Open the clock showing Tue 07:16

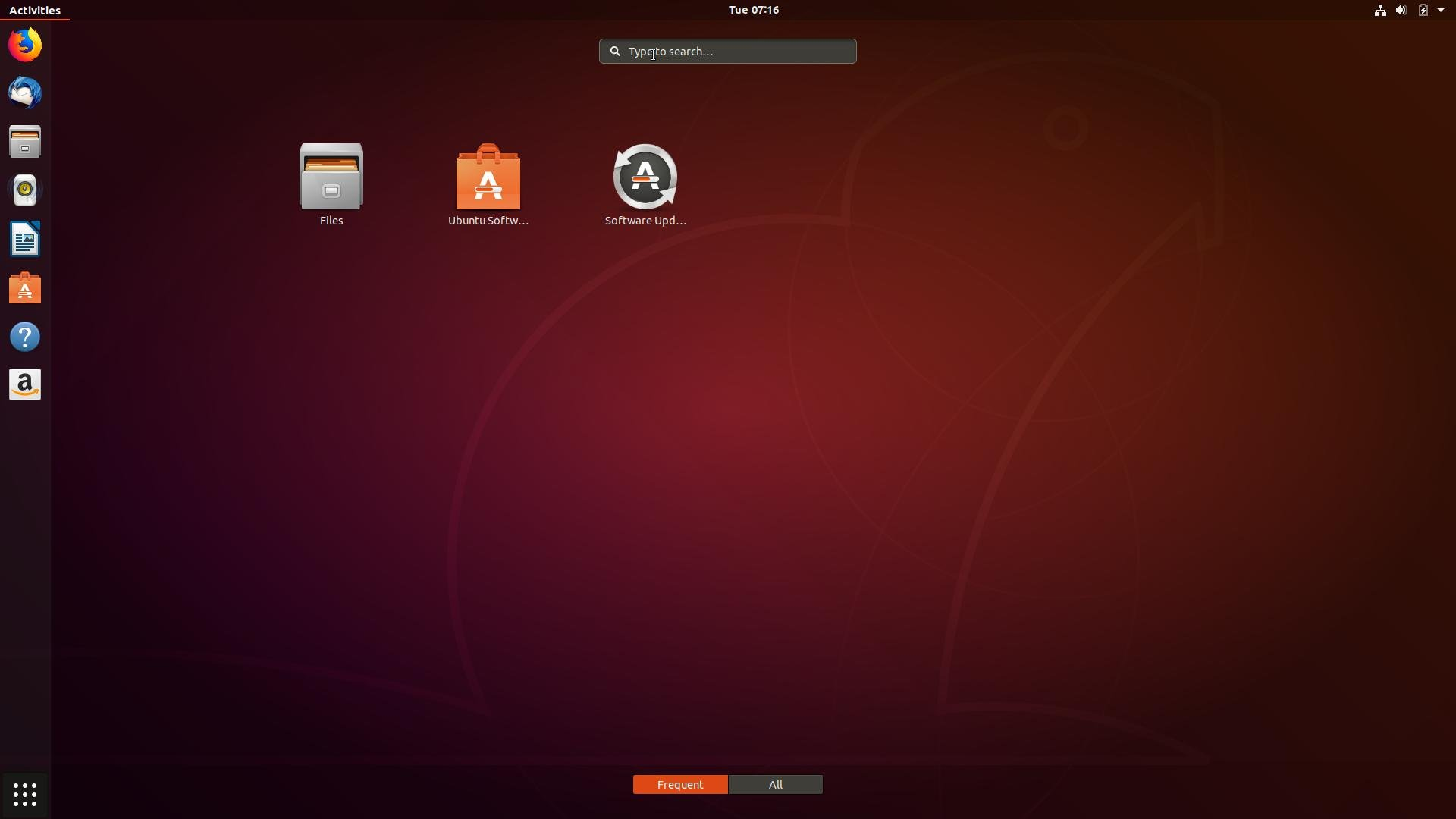[x=754, y=10]
